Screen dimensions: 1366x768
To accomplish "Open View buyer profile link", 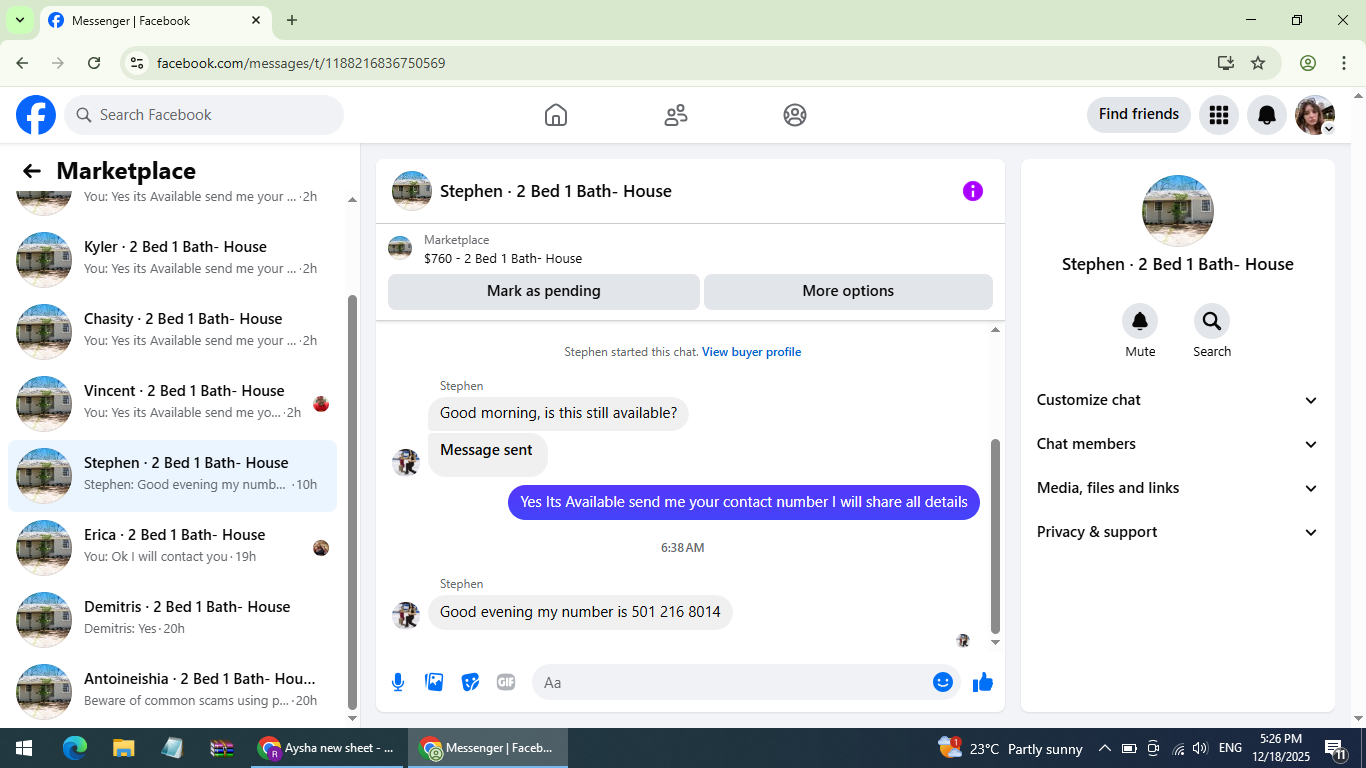I will point(751,352).
